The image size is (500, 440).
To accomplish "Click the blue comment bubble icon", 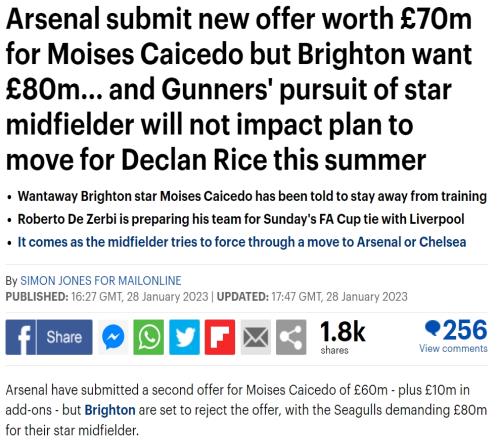I will tap(433, 328).
